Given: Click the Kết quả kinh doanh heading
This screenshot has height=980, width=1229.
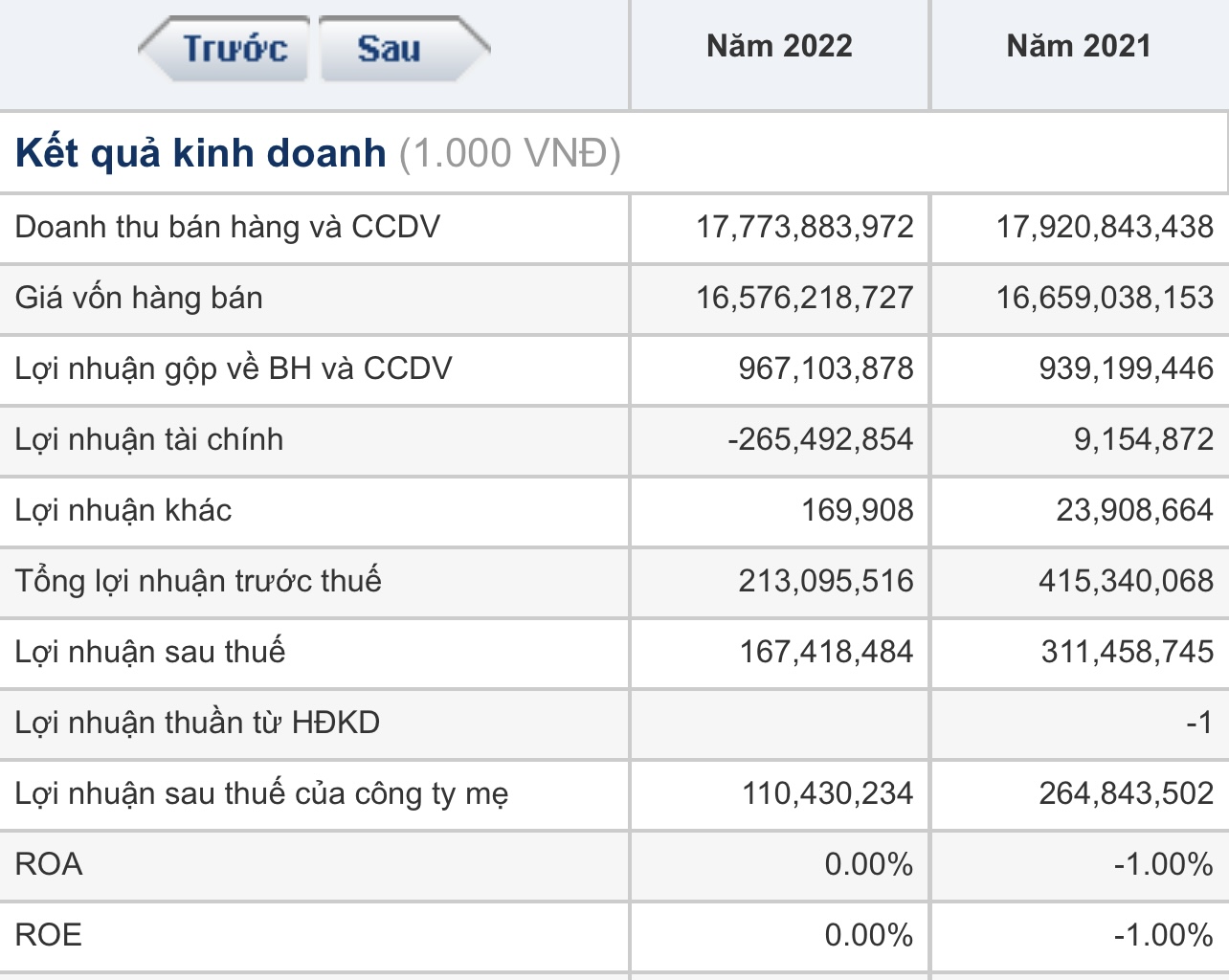Looking at the screenshot, I should [x=201, y=153].
